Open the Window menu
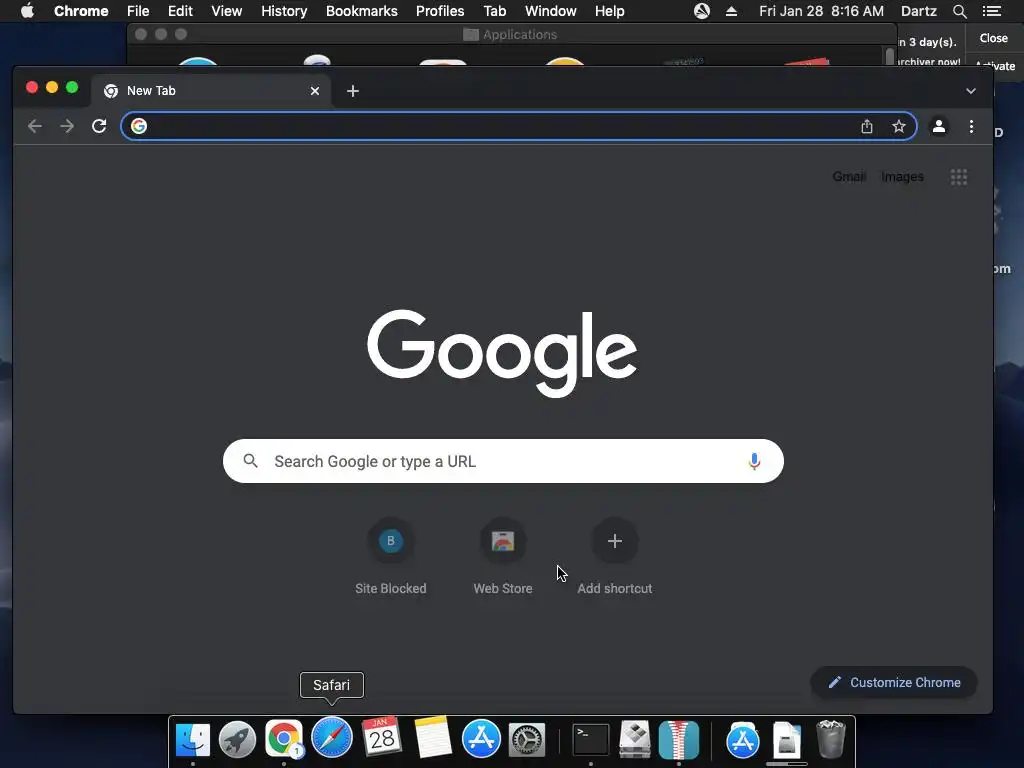The height and width of the screenshot is (768, 1024). click(x=551, y=11)
